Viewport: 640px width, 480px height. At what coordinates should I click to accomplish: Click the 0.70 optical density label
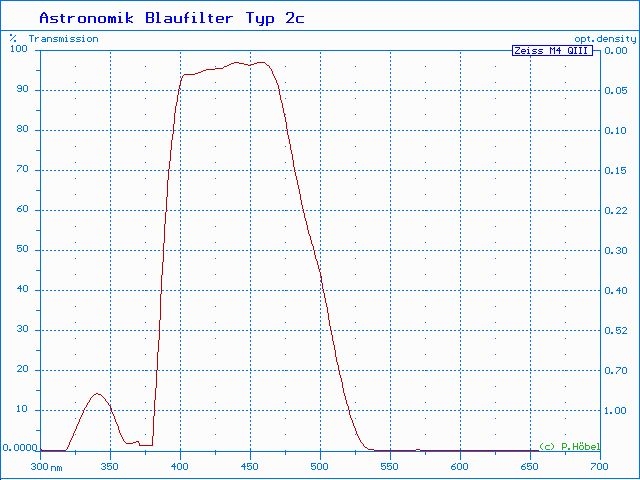click(615, 370)
